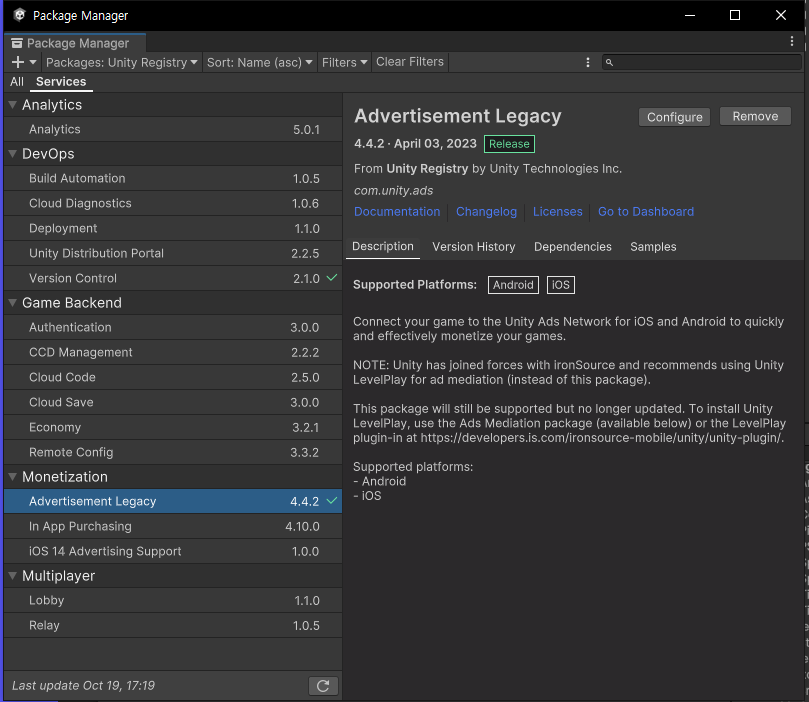This screenshot has height=702, width=809.
Task: Click the Package Manager window tab
Action: 75,43
